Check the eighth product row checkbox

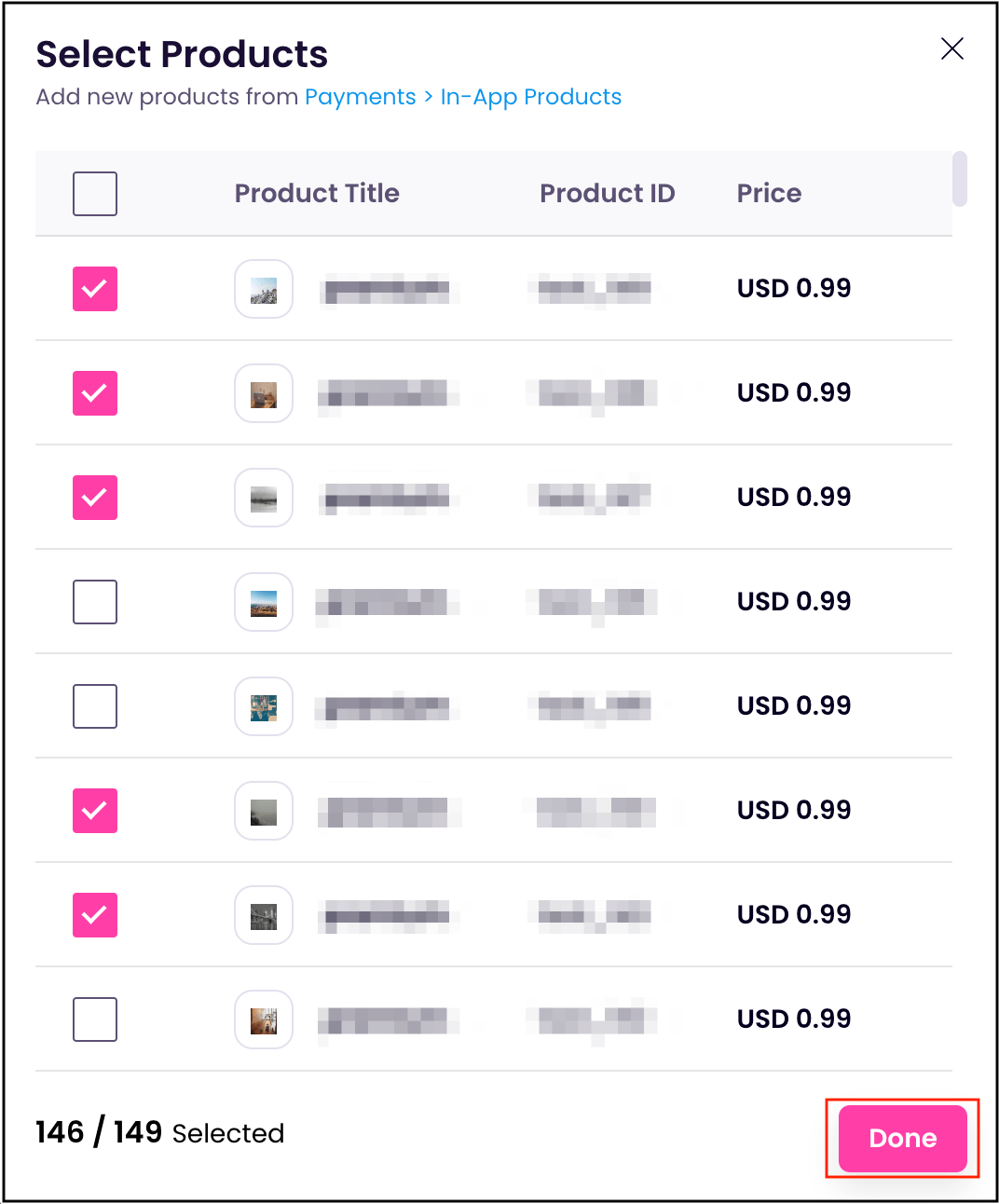(x=95, y=1019)
